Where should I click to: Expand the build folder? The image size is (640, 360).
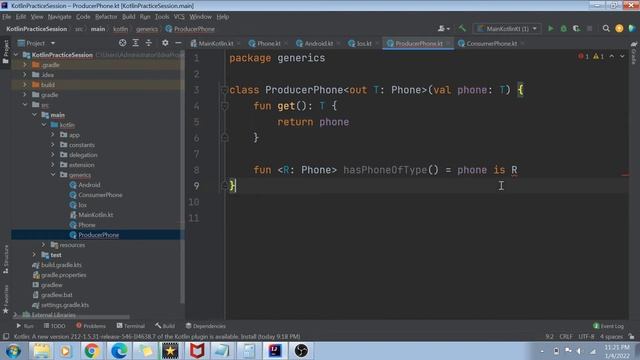click(x=25, y=84)
